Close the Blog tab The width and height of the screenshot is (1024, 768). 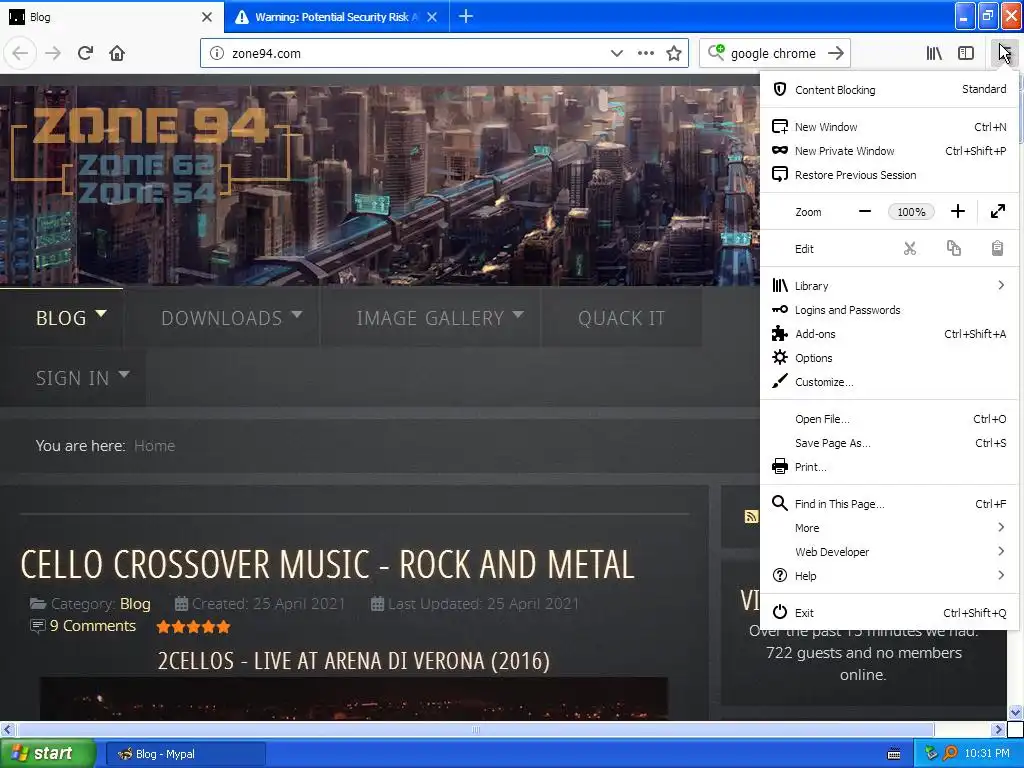click(x=207, y=17)
